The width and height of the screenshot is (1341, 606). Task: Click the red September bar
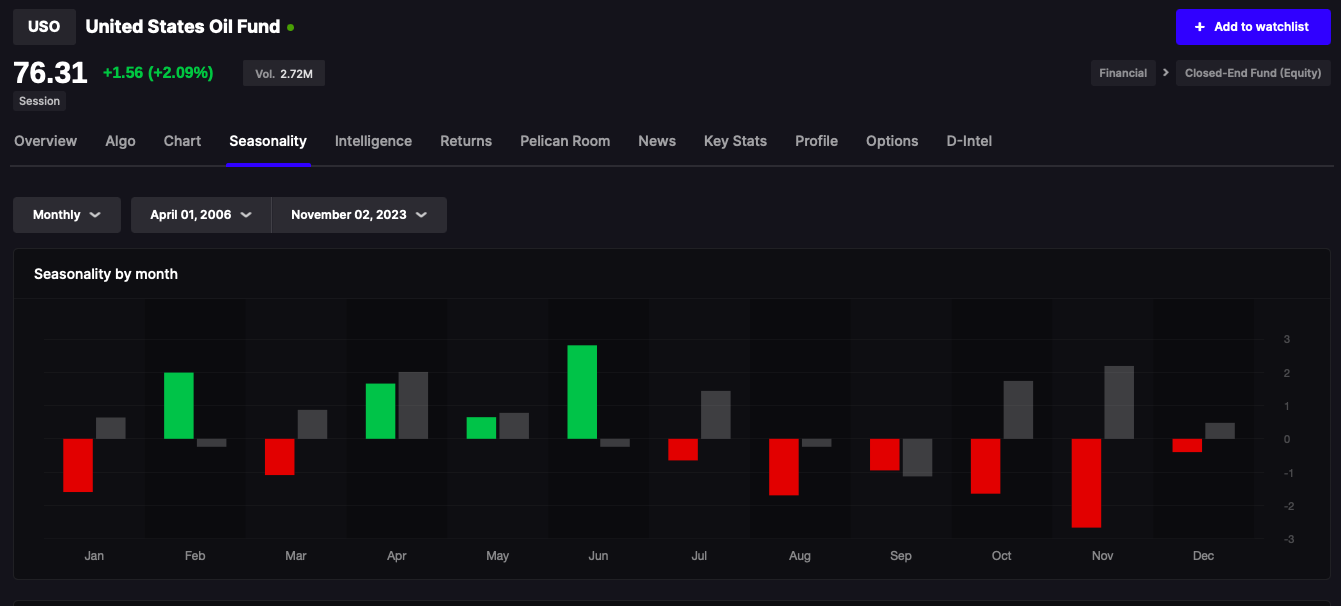(x=885, y=454)
